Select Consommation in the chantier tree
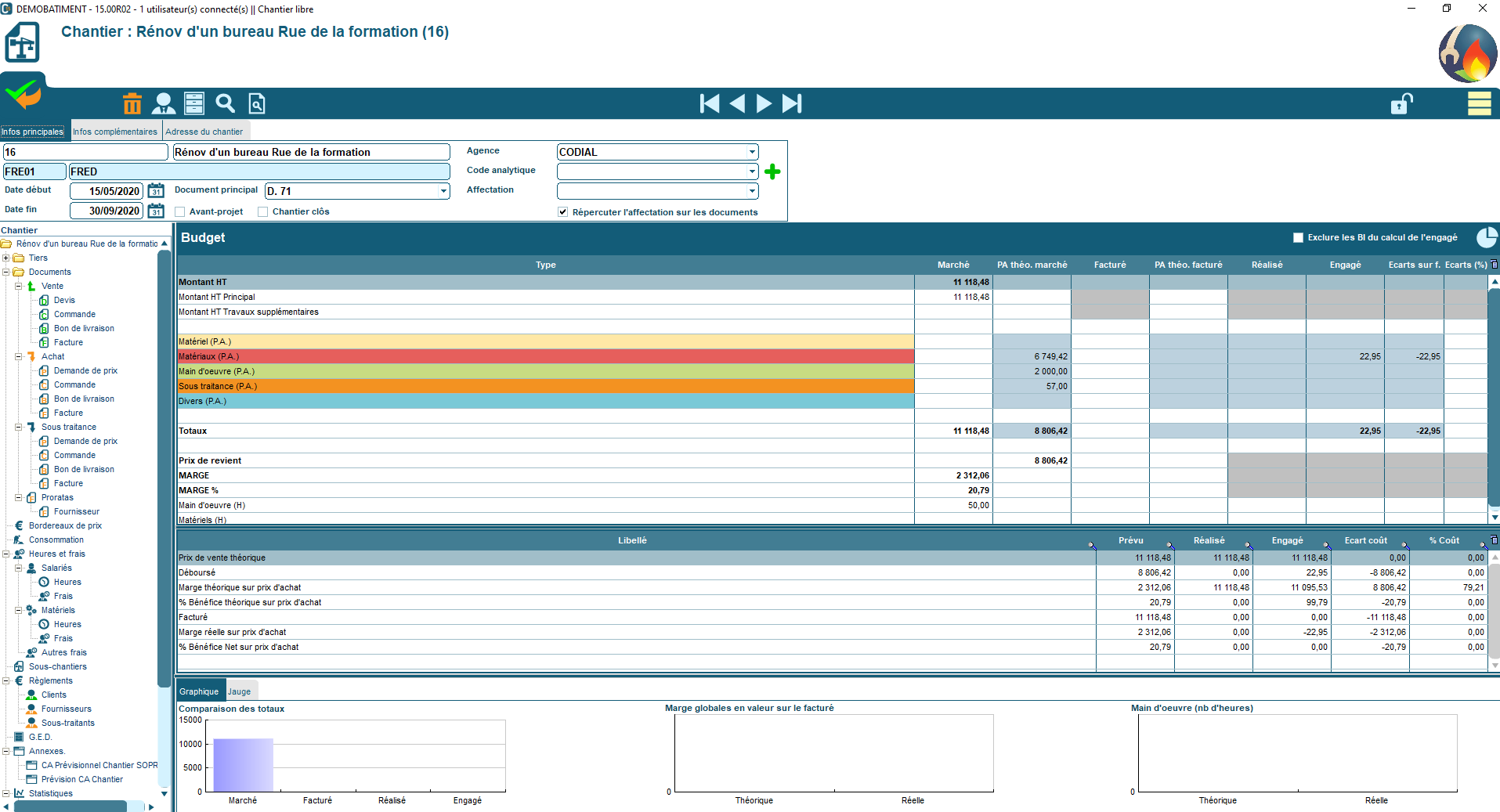1500x812 pixels. click(x=56, y=540)
